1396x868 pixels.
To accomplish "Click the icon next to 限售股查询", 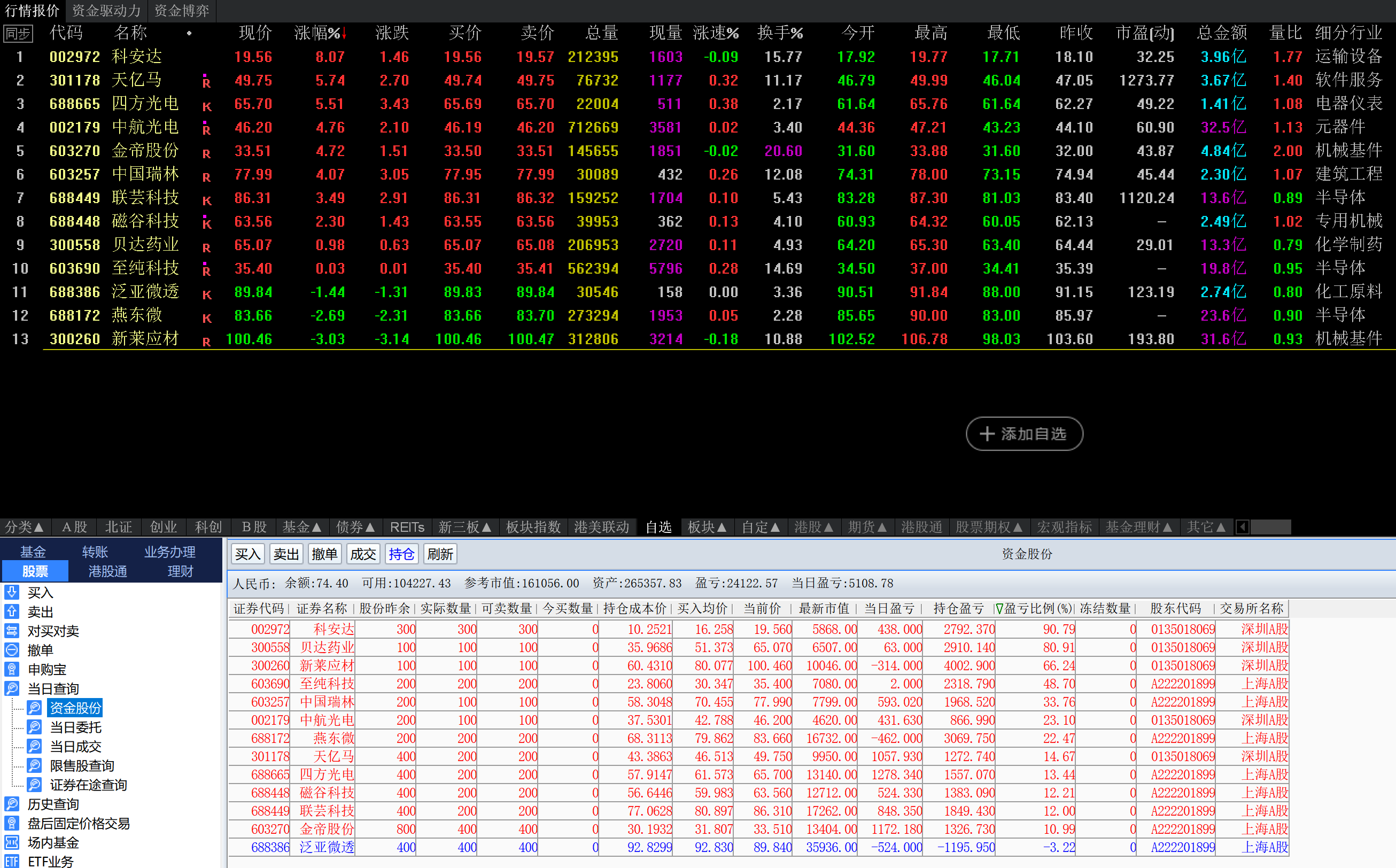I will pyautogui.click(x=34, y=765).
